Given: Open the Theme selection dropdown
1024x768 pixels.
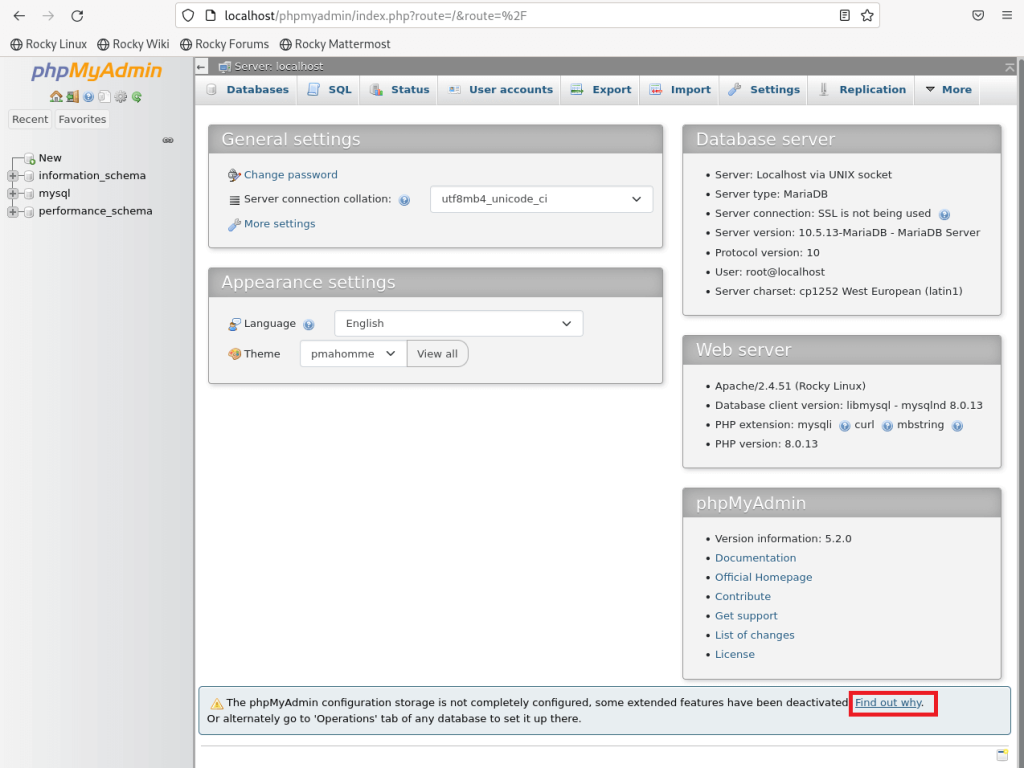Looking at the screenshot, I should 352,353.
